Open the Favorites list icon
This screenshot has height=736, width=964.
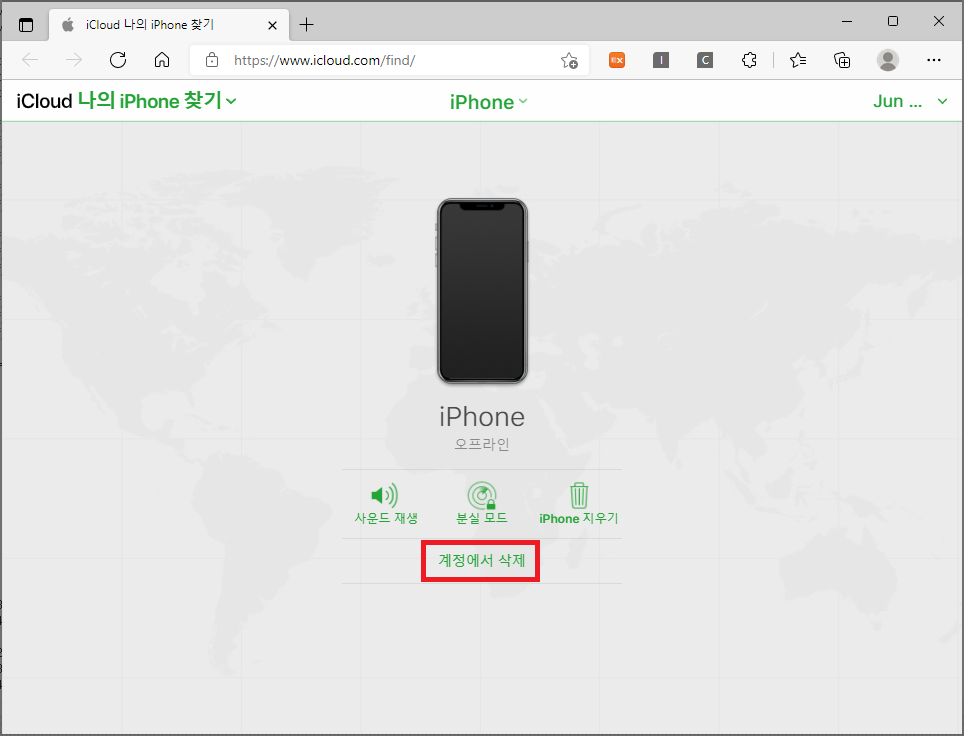(798, 60)
